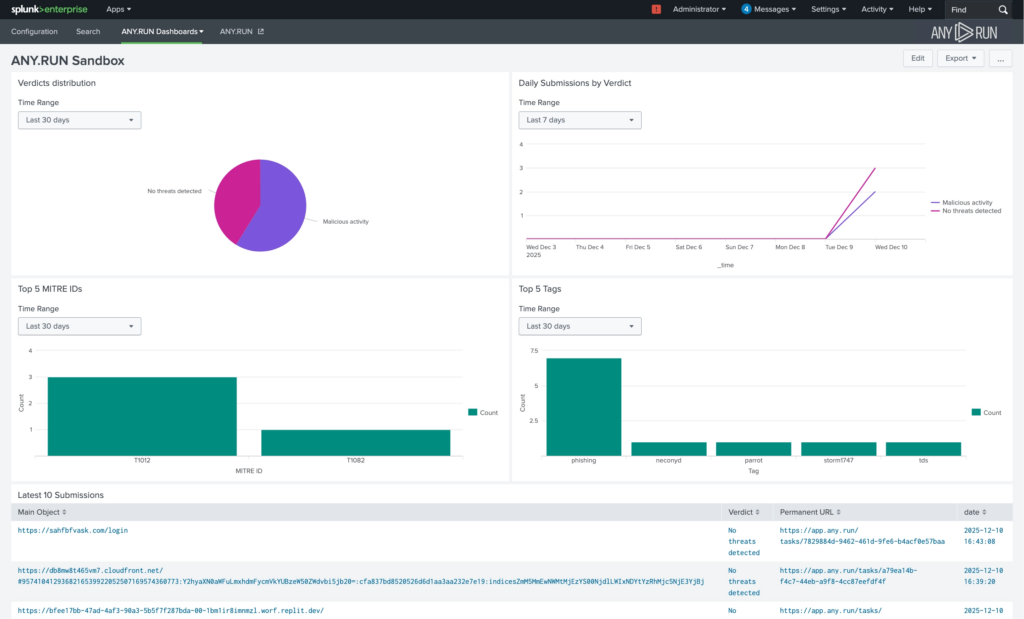
Task: Open the ANY.RUN Dashboards menu
Action: (162, 32)
